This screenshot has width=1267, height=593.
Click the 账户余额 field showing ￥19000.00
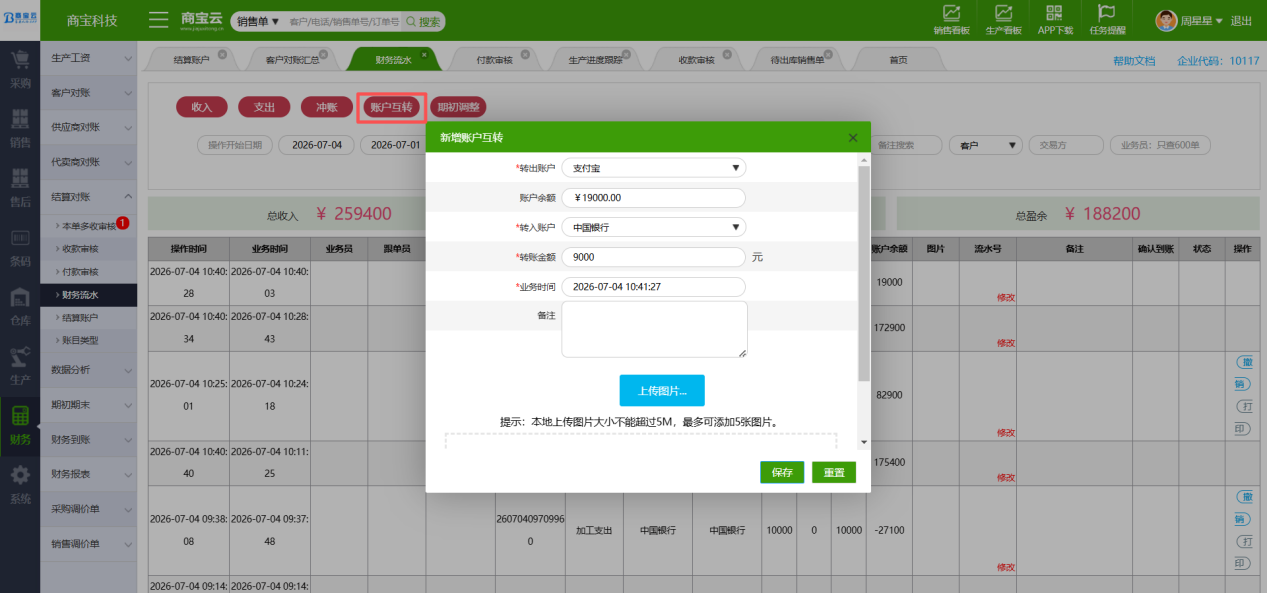click(x=653, y=198)
